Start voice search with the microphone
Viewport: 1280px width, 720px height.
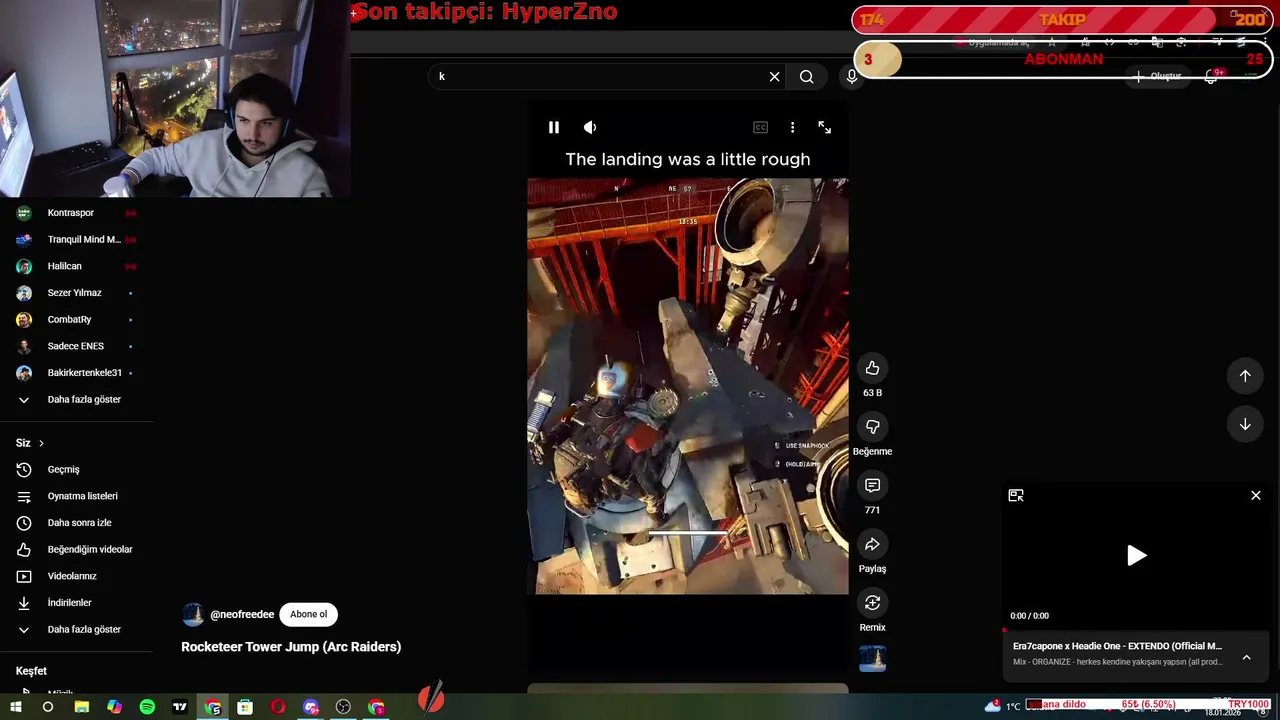(x=851, y=76)
